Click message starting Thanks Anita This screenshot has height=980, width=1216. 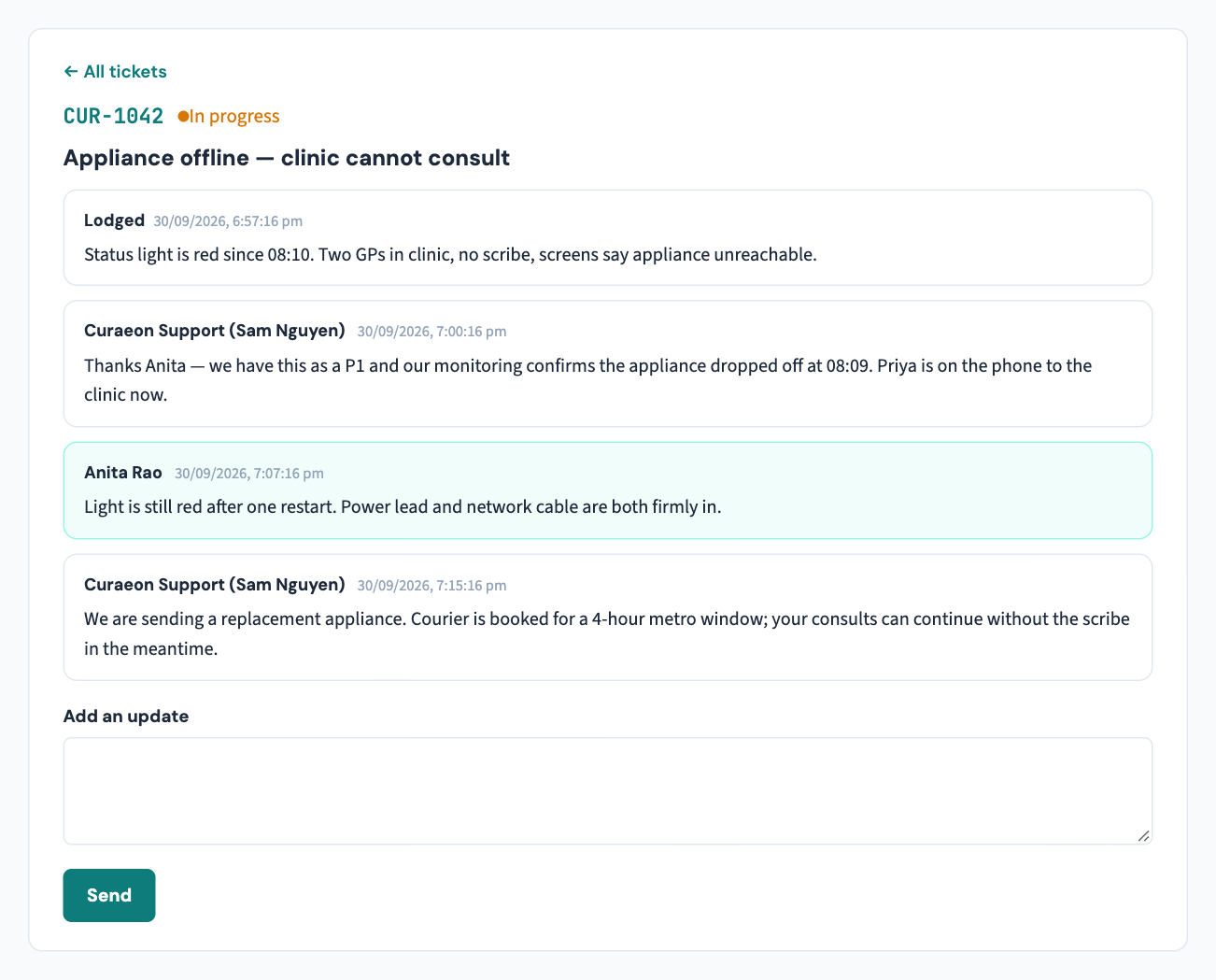point(588,380)
